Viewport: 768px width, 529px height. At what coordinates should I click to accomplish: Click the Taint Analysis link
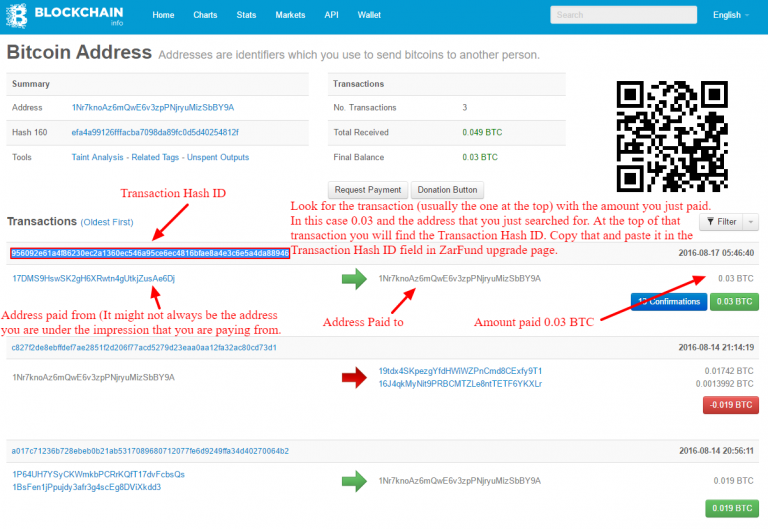pos(102,157)
